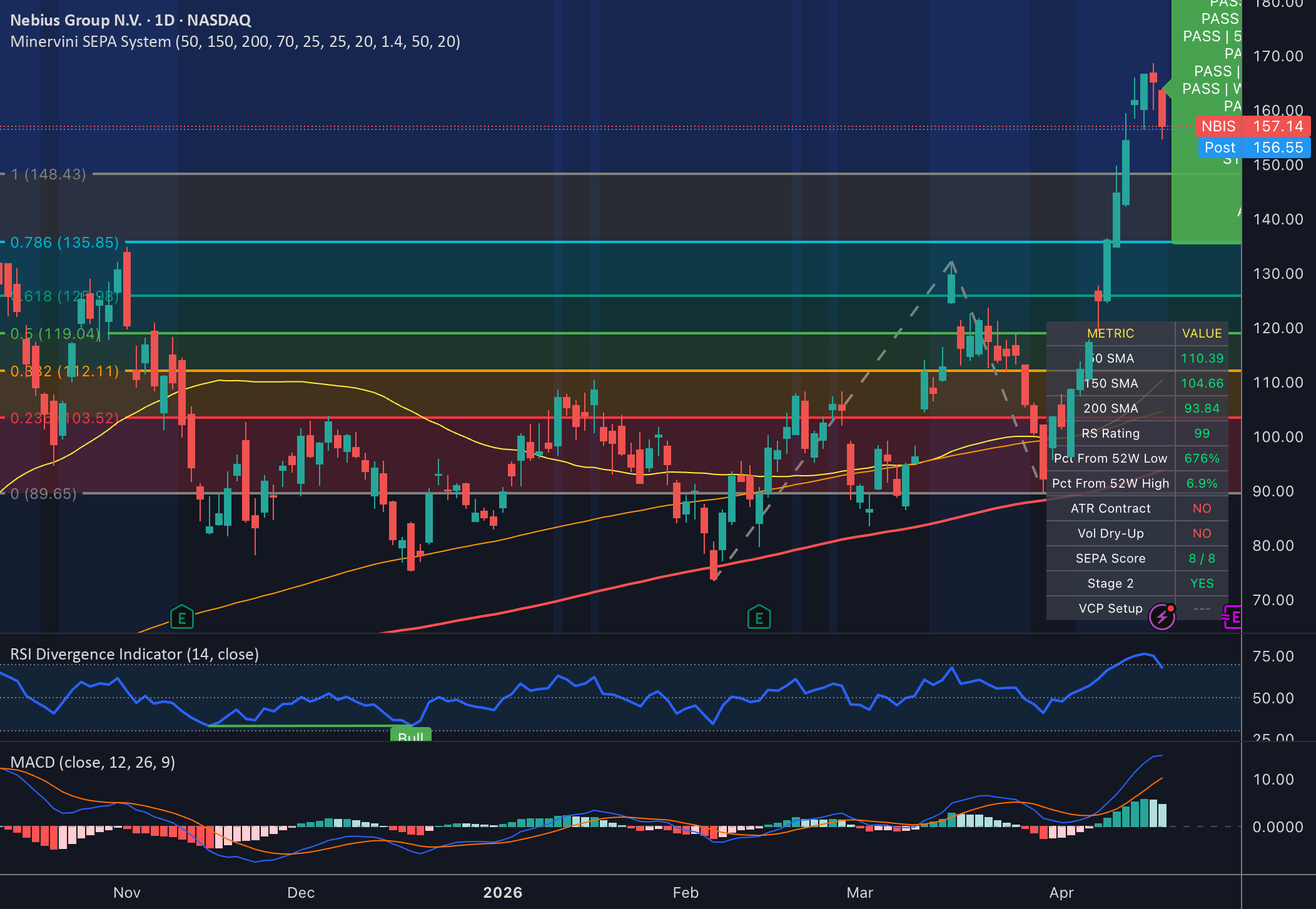Select the 0 (89.65) Fibonacci level label
This screenshot has width=1316, height=909.
[43, 494]
